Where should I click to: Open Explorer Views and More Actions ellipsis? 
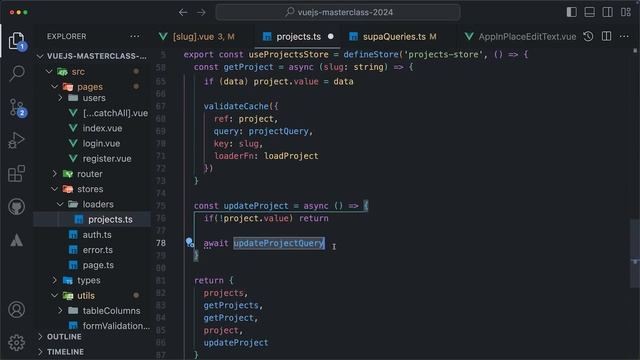(135, 36)
